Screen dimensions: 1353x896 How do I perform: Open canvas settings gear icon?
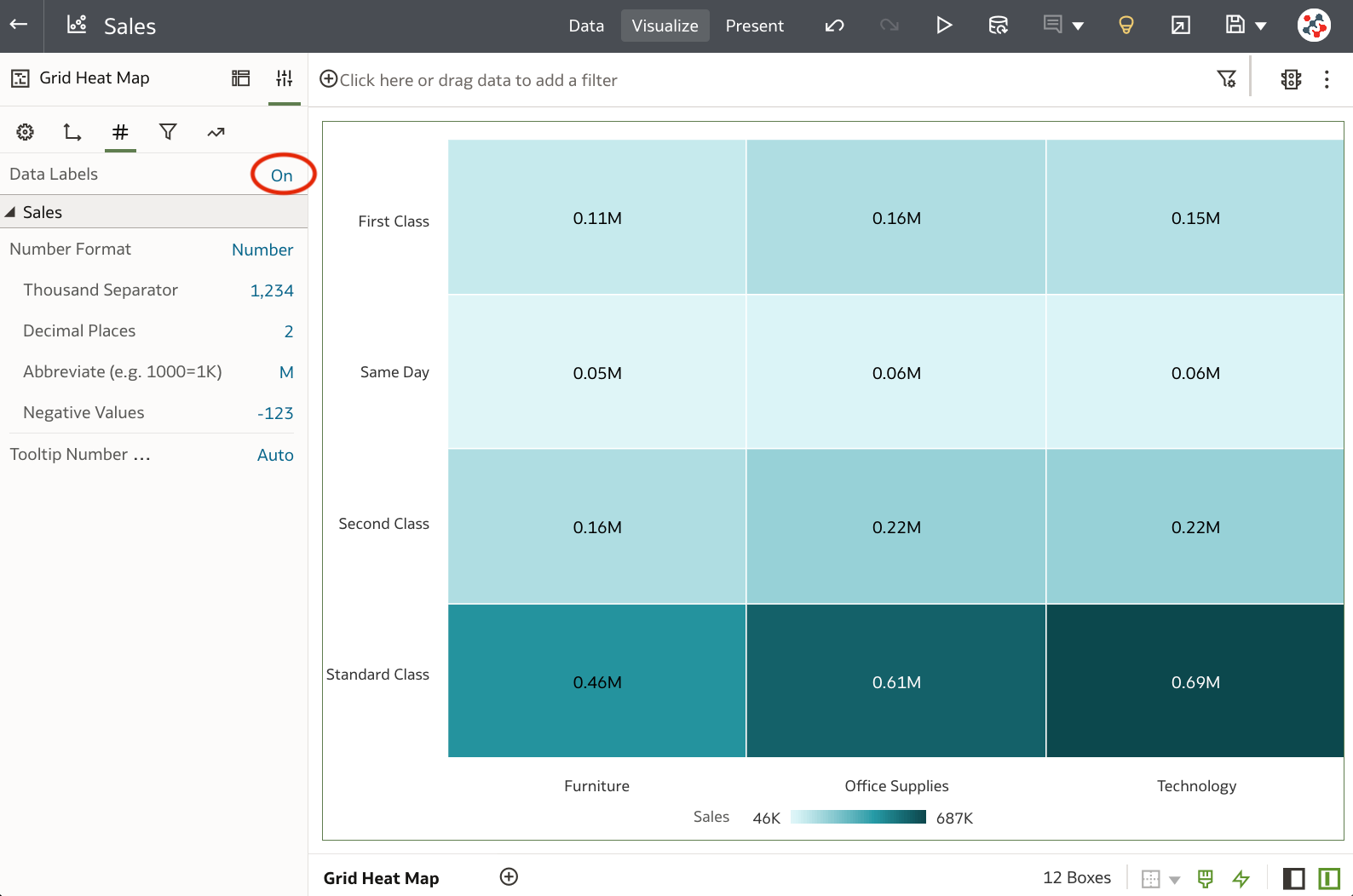pyautogui.click(x=1292, y=79)
